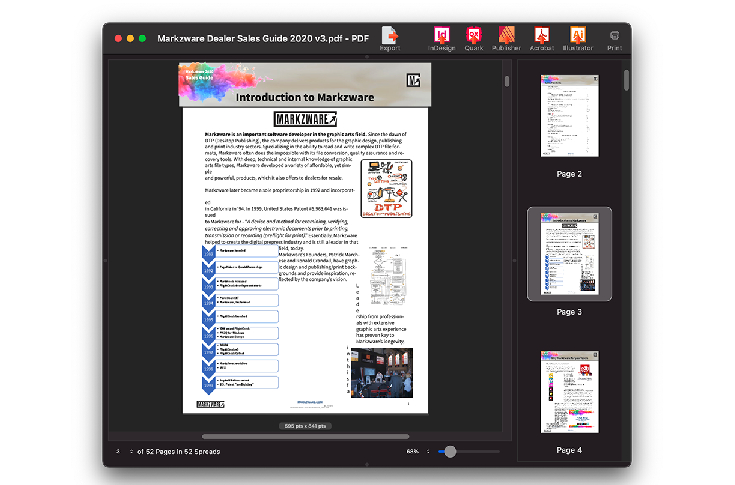
Task: Click the page number stepper arrows
Action: pyautogui.click(x=131, y=451)
